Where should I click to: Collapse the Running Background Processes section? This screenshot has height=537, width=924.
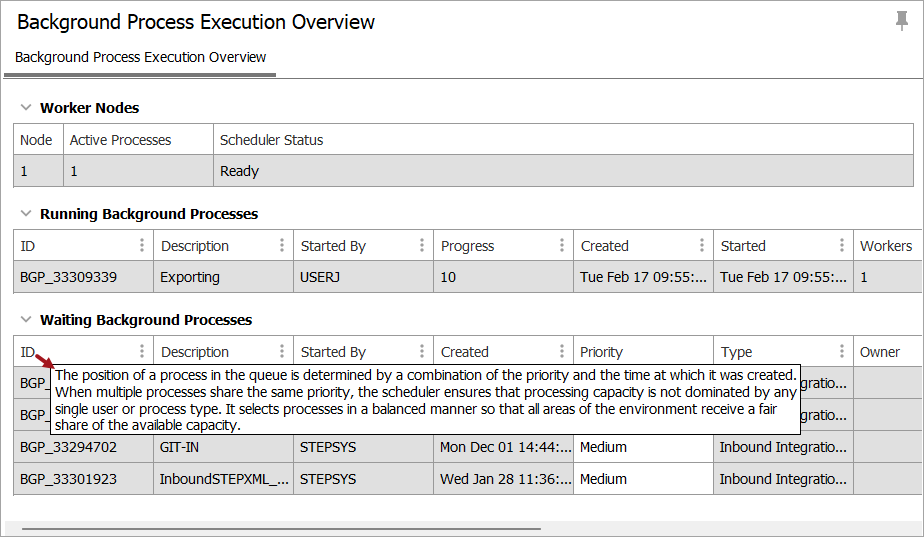click(25, 214)
